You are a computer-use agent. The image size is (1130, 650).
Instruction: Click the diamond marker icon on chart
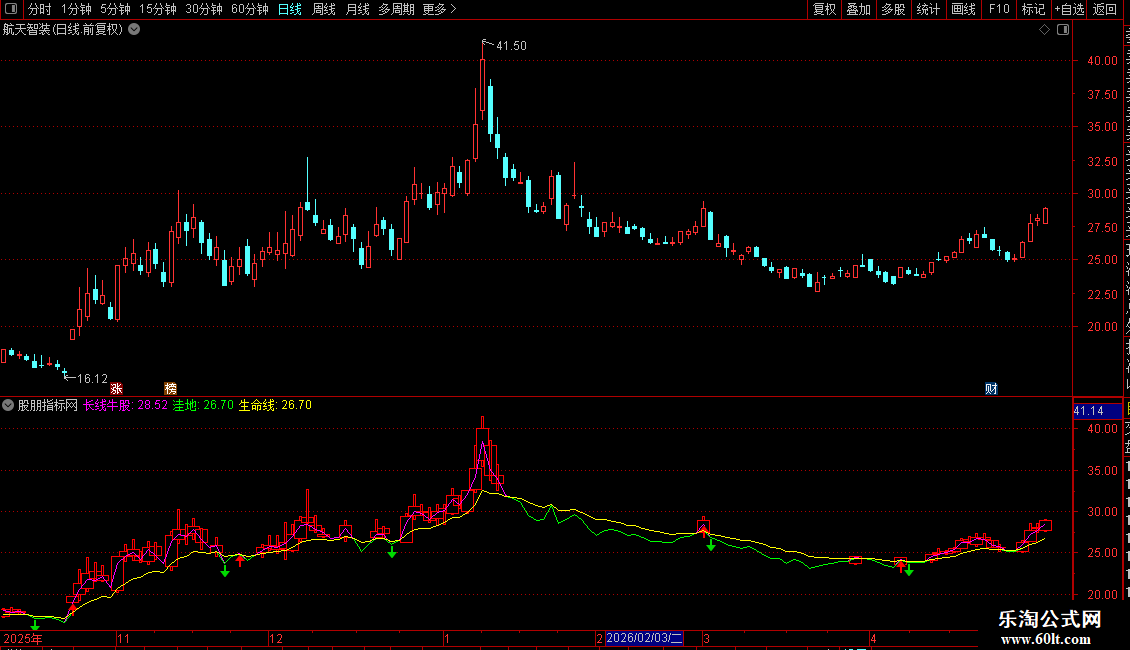[x=1044, y=30]
